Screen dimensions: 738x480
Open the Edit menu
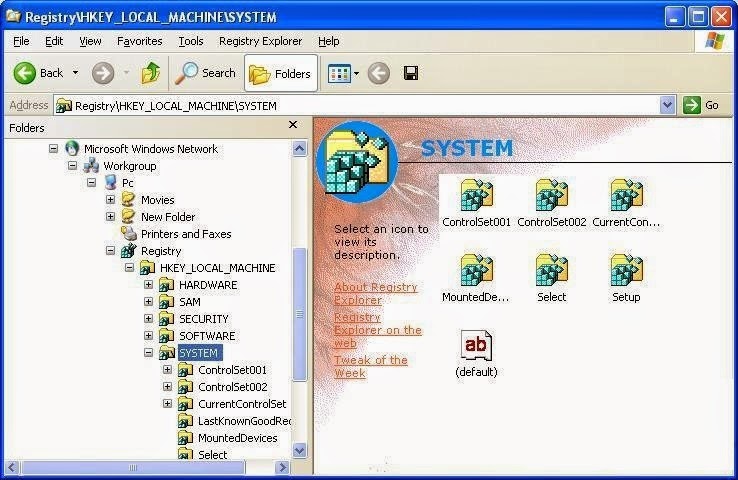tap(54, 41)
